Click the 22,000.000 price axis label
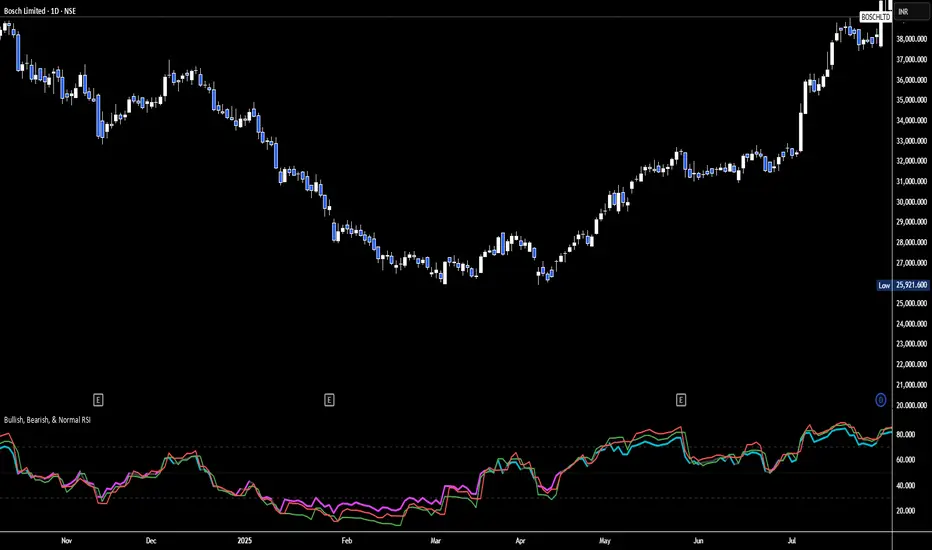Viewport: 932px width, 550px height. [912, 364]
